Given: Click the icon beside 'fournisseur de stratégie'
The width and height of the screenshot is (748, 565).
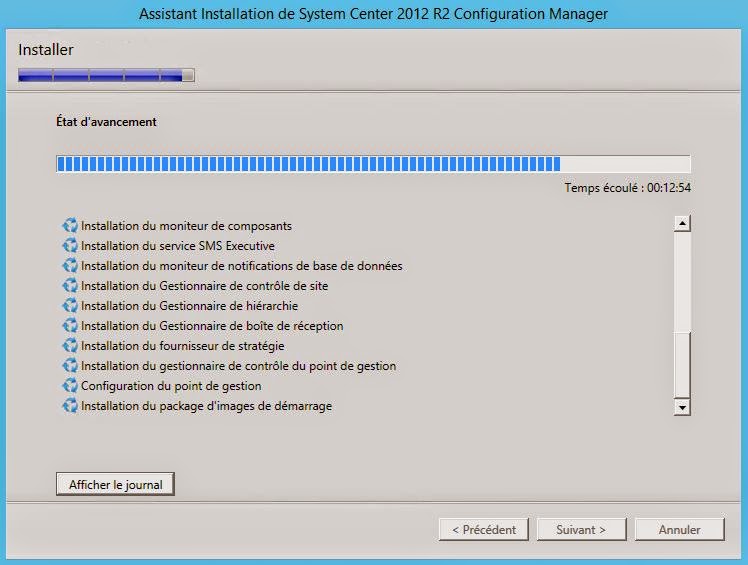Looking at the screenshot, I should coord(70,346).
